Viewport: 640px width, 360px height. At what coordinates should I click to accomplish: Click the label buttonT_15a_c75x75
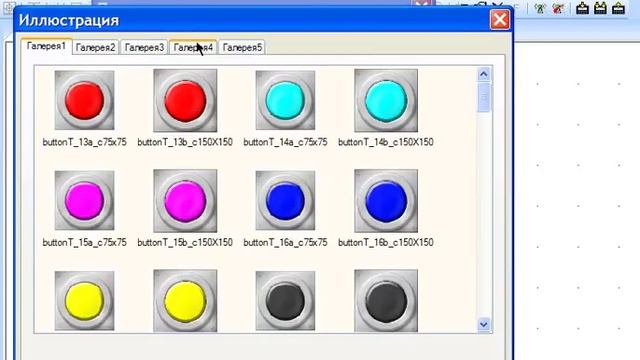click(x=84, y=242)
